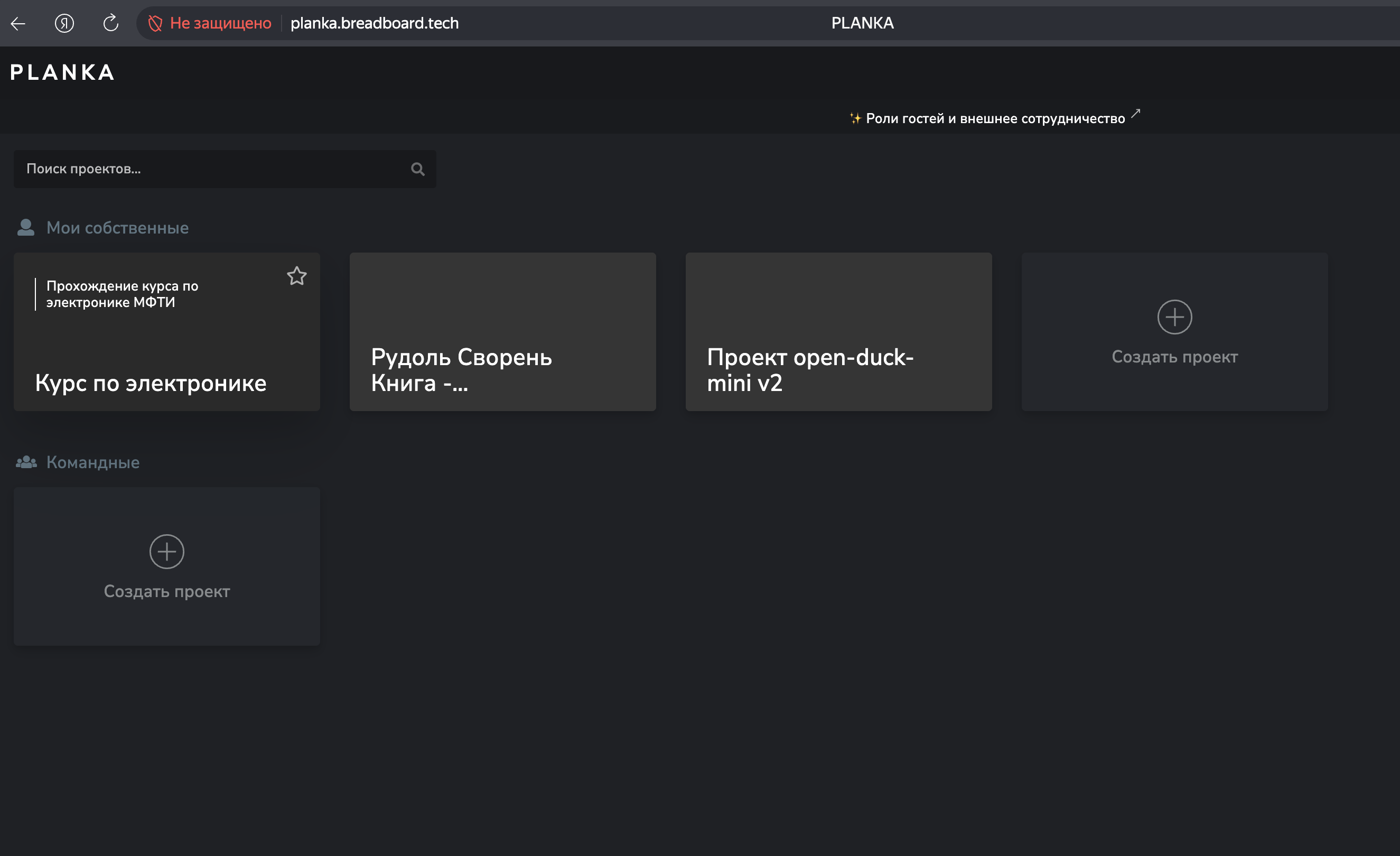
Task: Click the Прохождение курса по электронике МФТИ description
Action: (122, 294)
